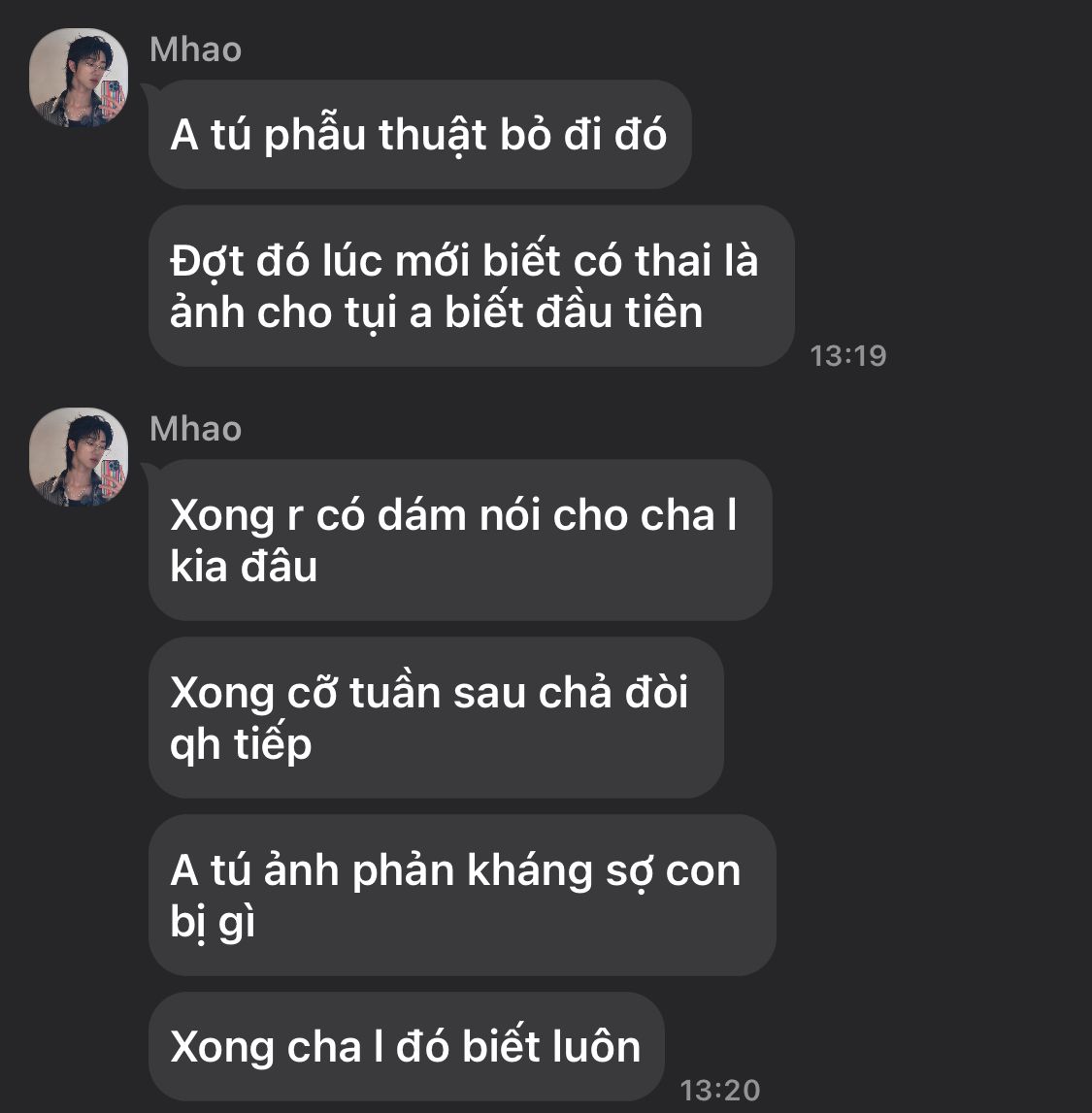Click the lower "Mhao" sender name
The width and height of the screenshot is (1092, 1113).
195,430
